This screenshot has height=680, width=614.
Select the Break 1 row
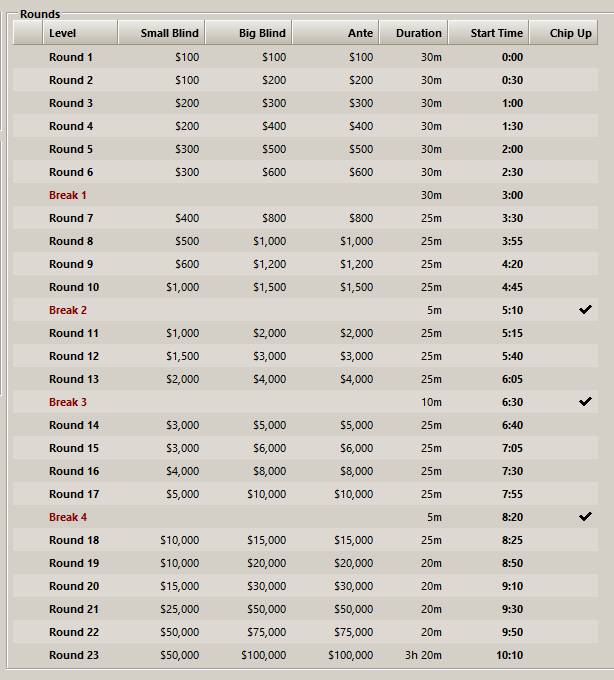point(68,195)
